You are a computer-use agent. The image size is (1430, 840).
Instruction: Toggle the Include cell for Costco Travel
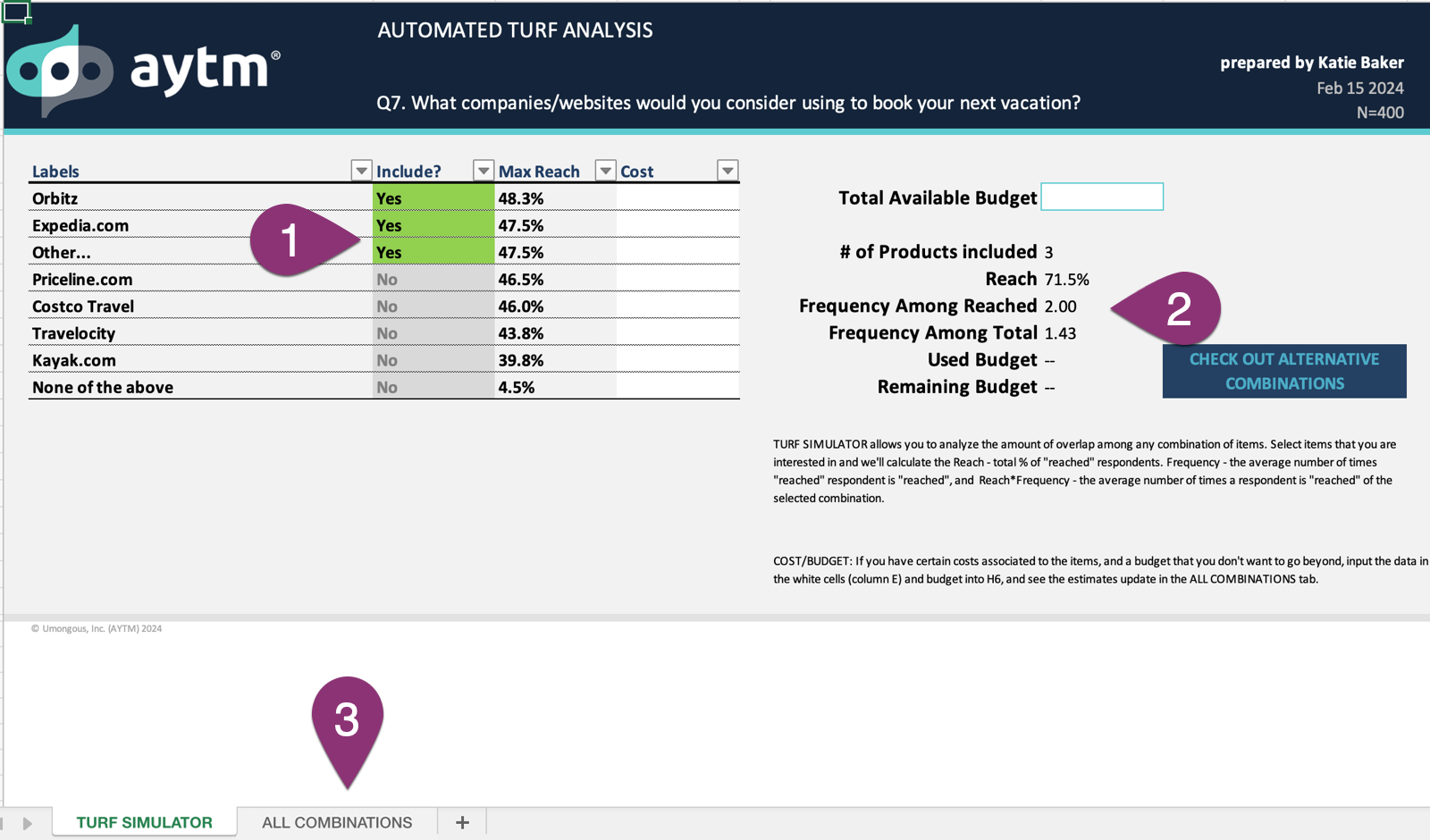click(433, 306)
